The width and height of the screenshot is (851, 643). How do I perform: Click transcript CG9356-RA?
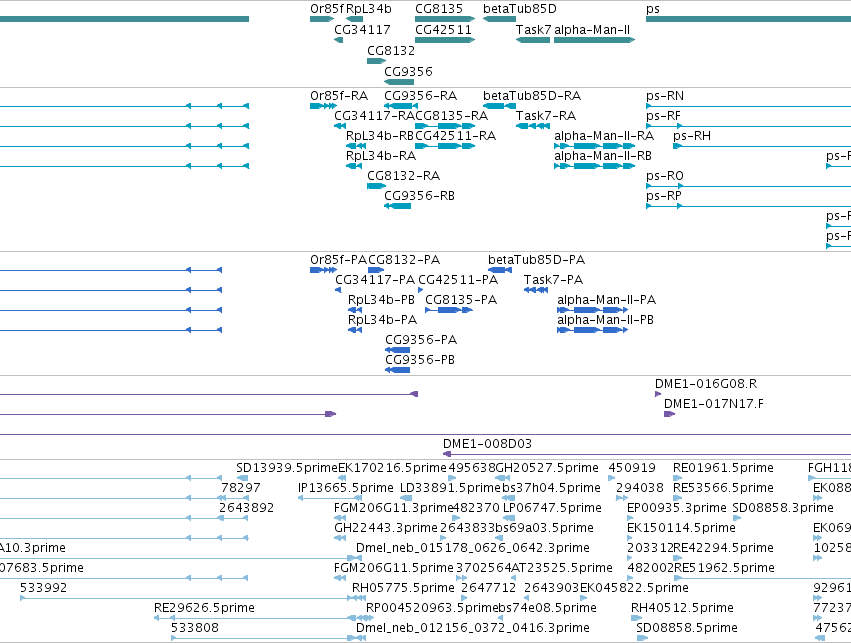[x=421, y=96]
